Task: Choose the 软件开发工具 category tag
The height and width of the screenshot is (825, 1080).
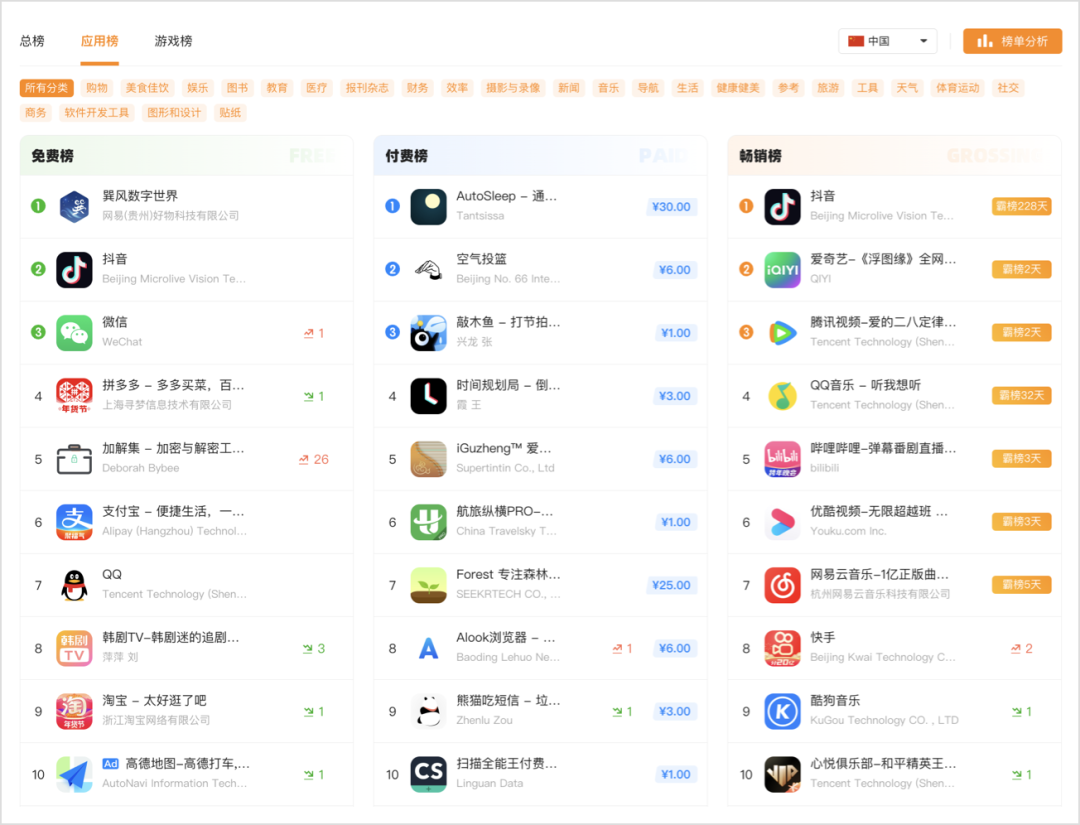Action: point(97,113)
